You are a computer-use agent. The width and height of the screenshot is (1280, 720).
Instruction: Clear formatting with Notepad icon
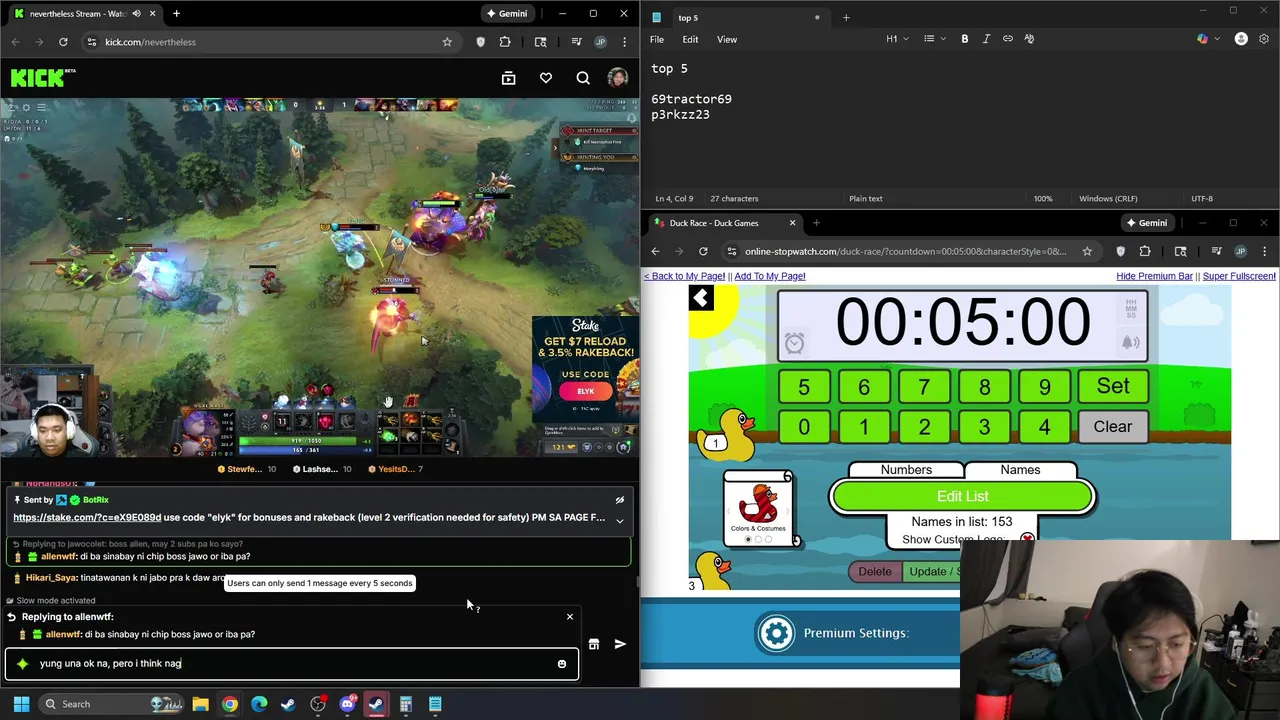1029,39
